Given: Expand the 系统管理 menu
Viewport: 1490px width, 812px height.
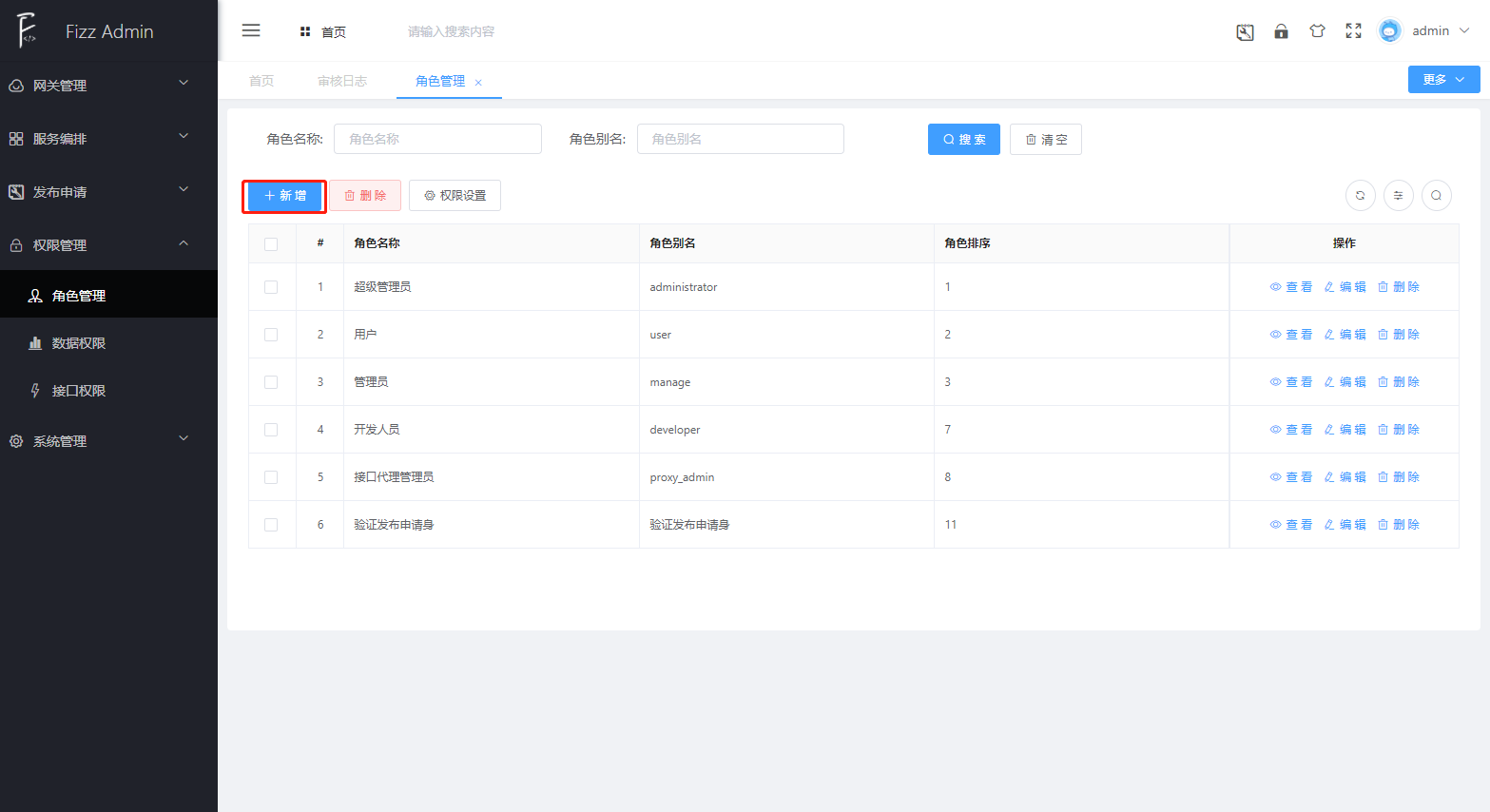Looking at the screenshot, I should 108,441.
